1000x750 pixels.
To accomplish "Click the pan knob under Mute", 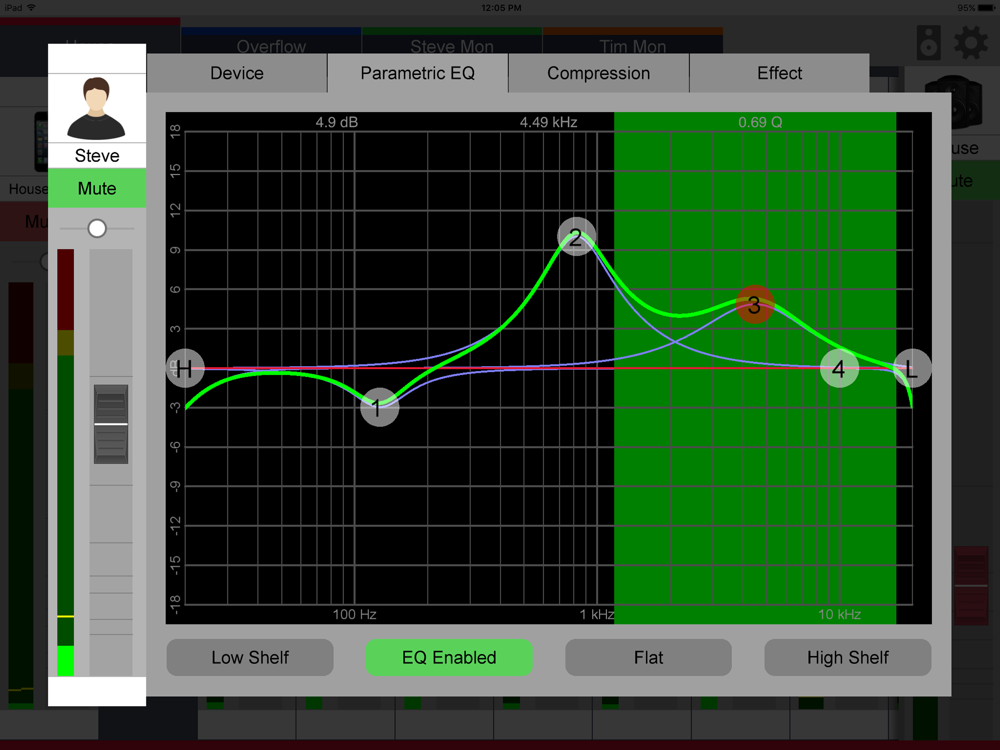I will click(97, 228).
